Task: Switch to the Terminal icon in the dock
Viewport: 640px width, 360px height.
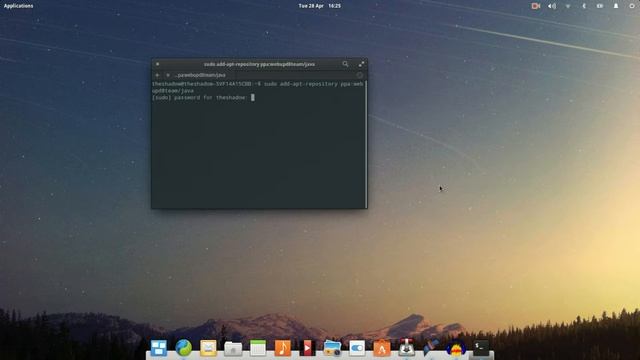Action: point(481,348)
